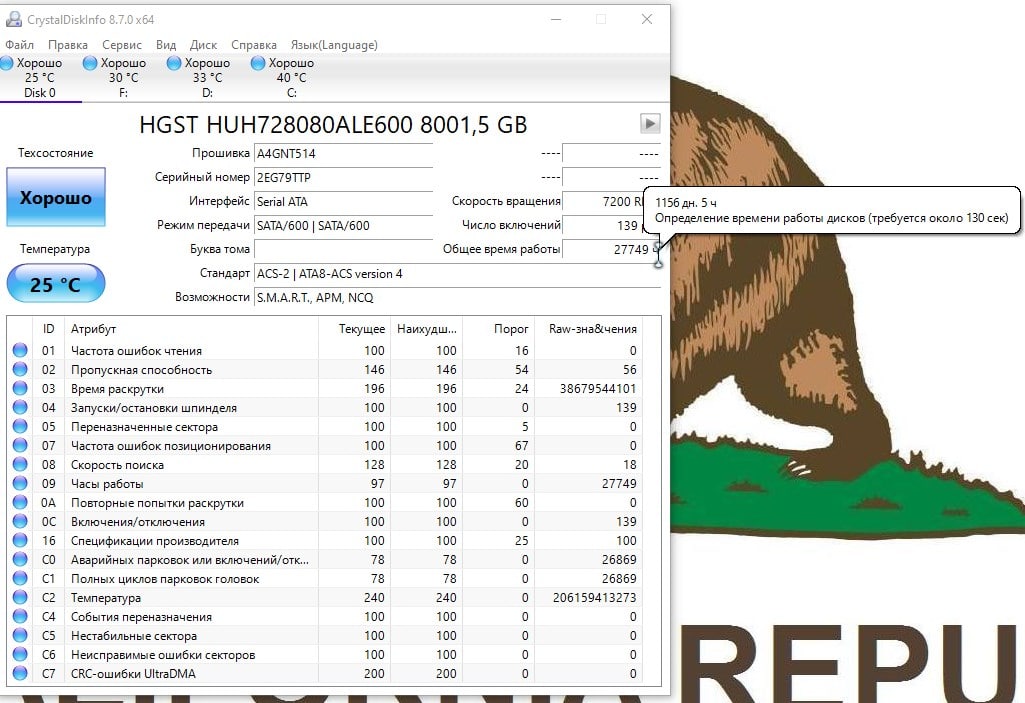
Task: Click status orb for attribute C0
Action: [x=20, y=559]
